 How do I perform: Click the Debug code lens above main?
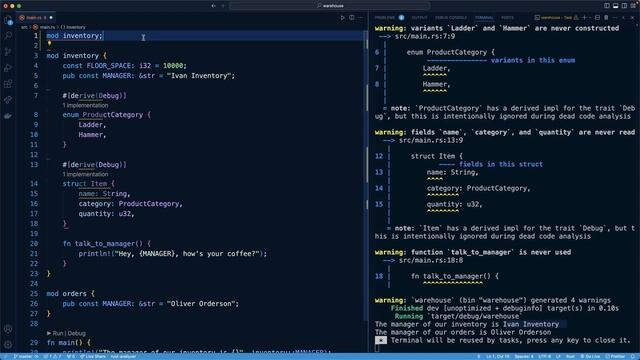[x=76, y=333]
